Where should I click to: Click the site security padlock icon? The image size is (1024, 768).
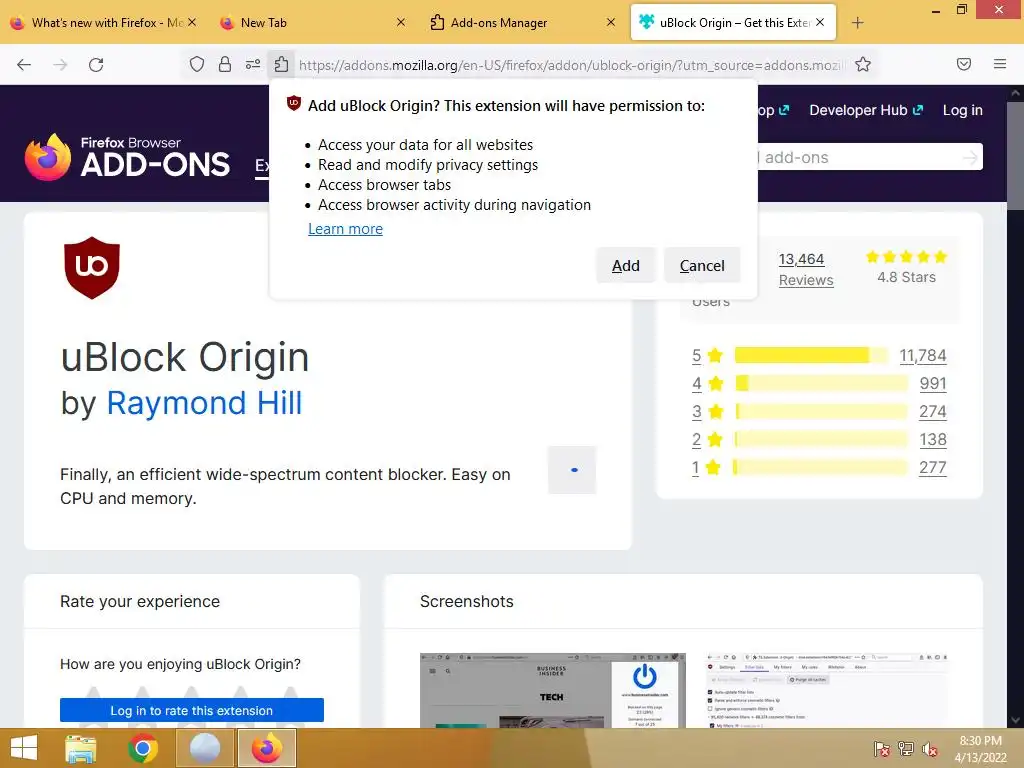coord(225,64)
